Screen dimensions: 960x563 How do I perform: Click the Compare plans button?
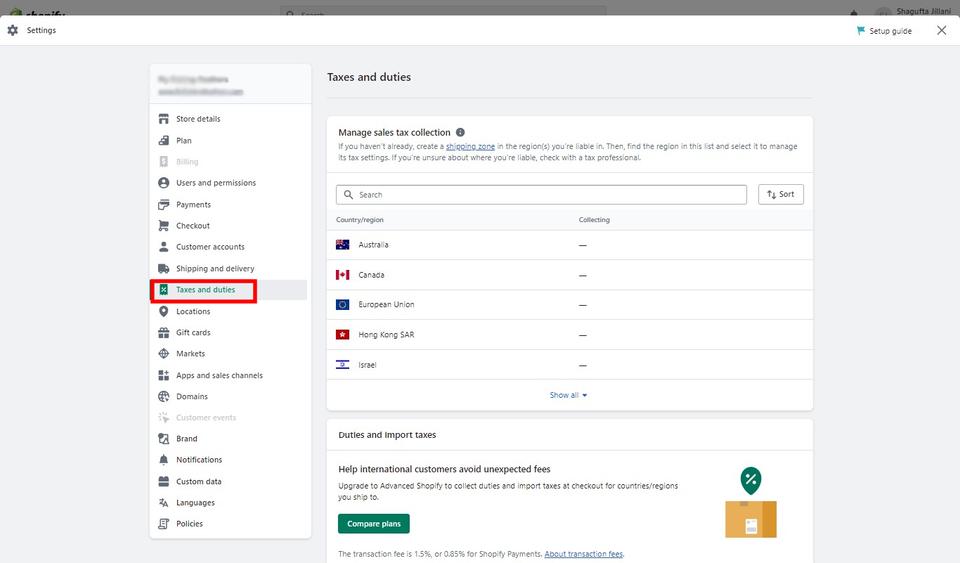[373, 523]
